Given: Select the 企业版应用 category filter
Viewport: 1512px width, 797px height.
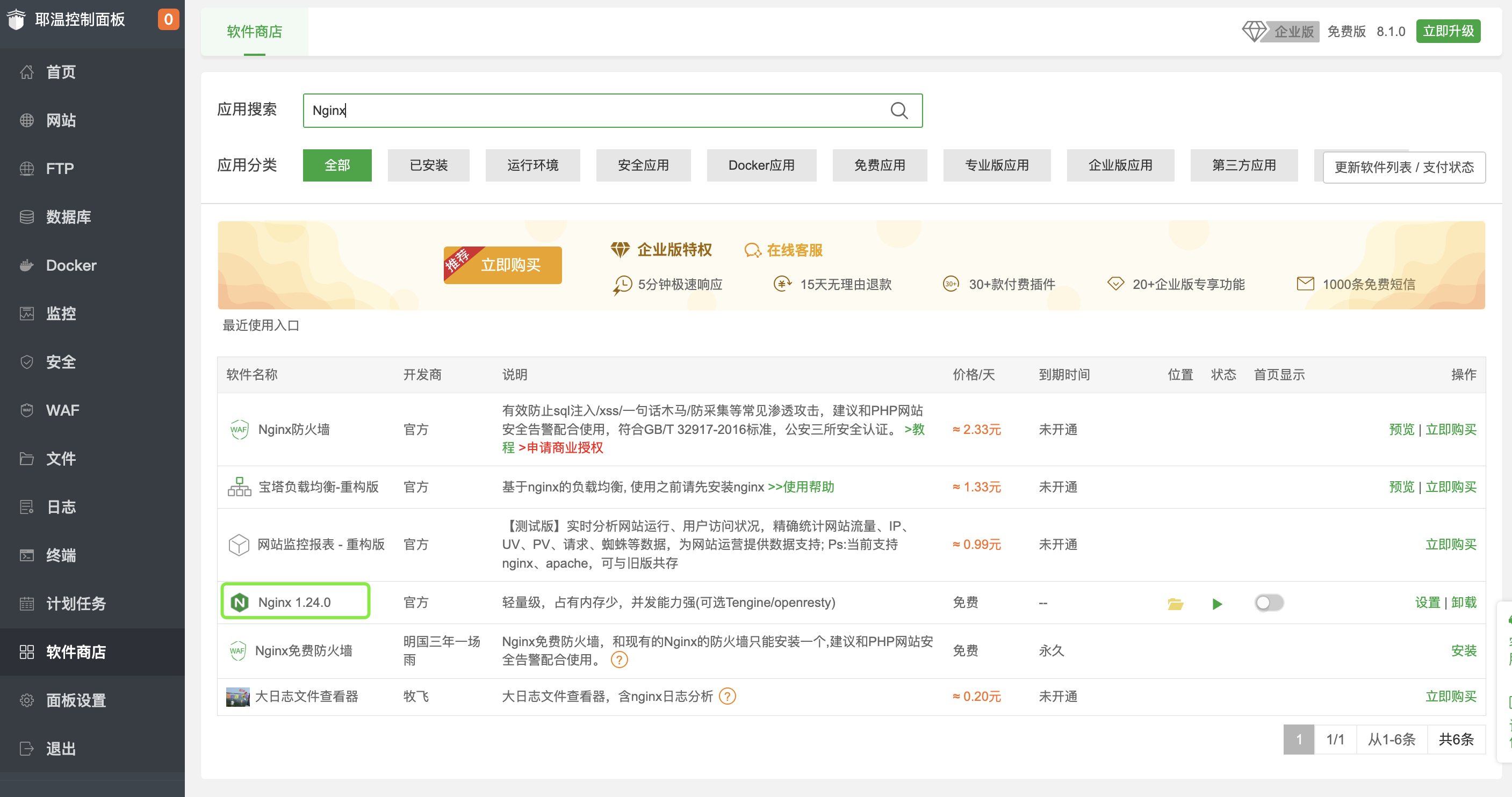Looking at the screenshot, I should [1120, 165].
